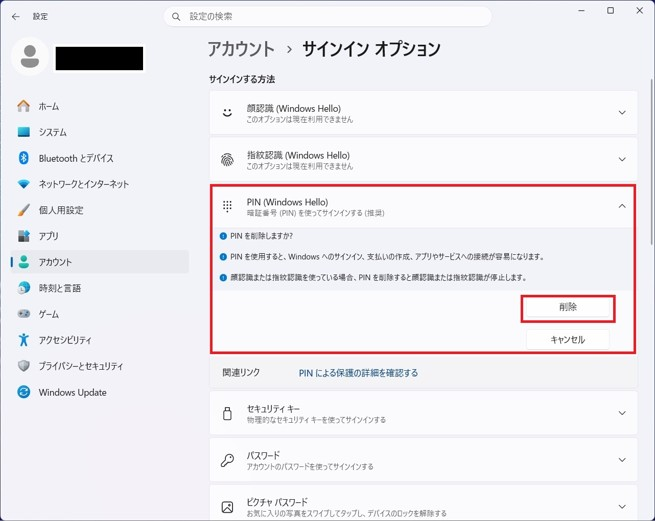Open PIN による保護の詳細を確認する link
This screenshot has height=521, width=655.
pos(358,373)
